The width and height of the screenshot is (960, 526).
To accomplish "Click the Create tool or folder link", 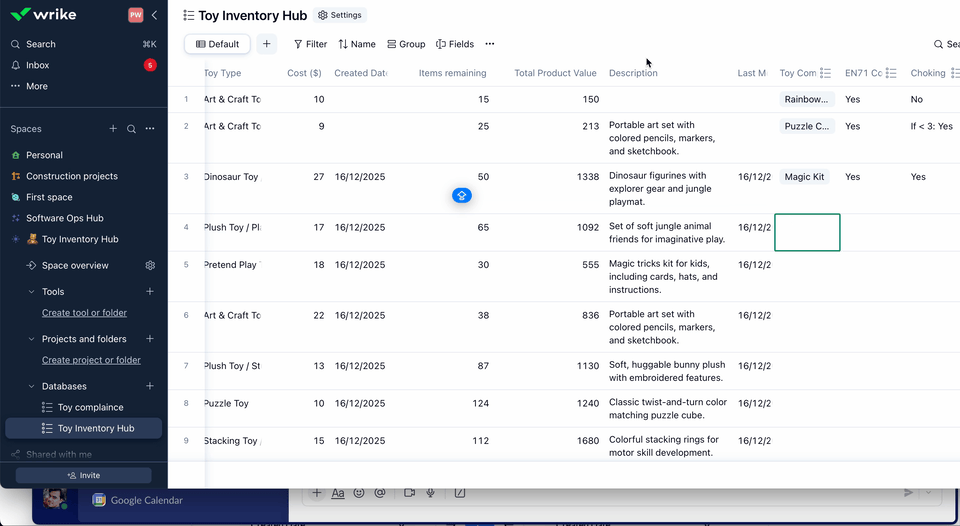I will click(x=84, y=313).
